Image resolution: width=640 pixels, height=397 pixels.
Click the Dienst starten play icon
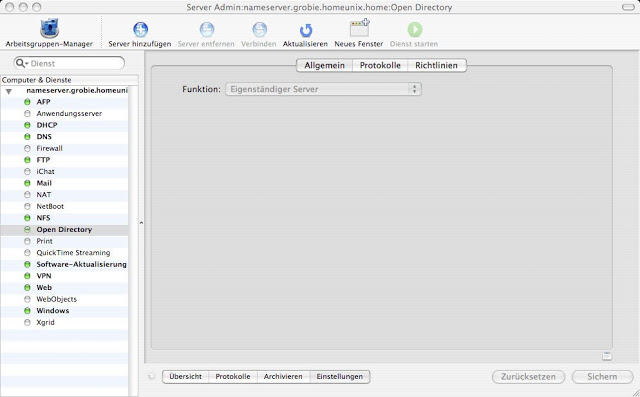coord(415,29)
